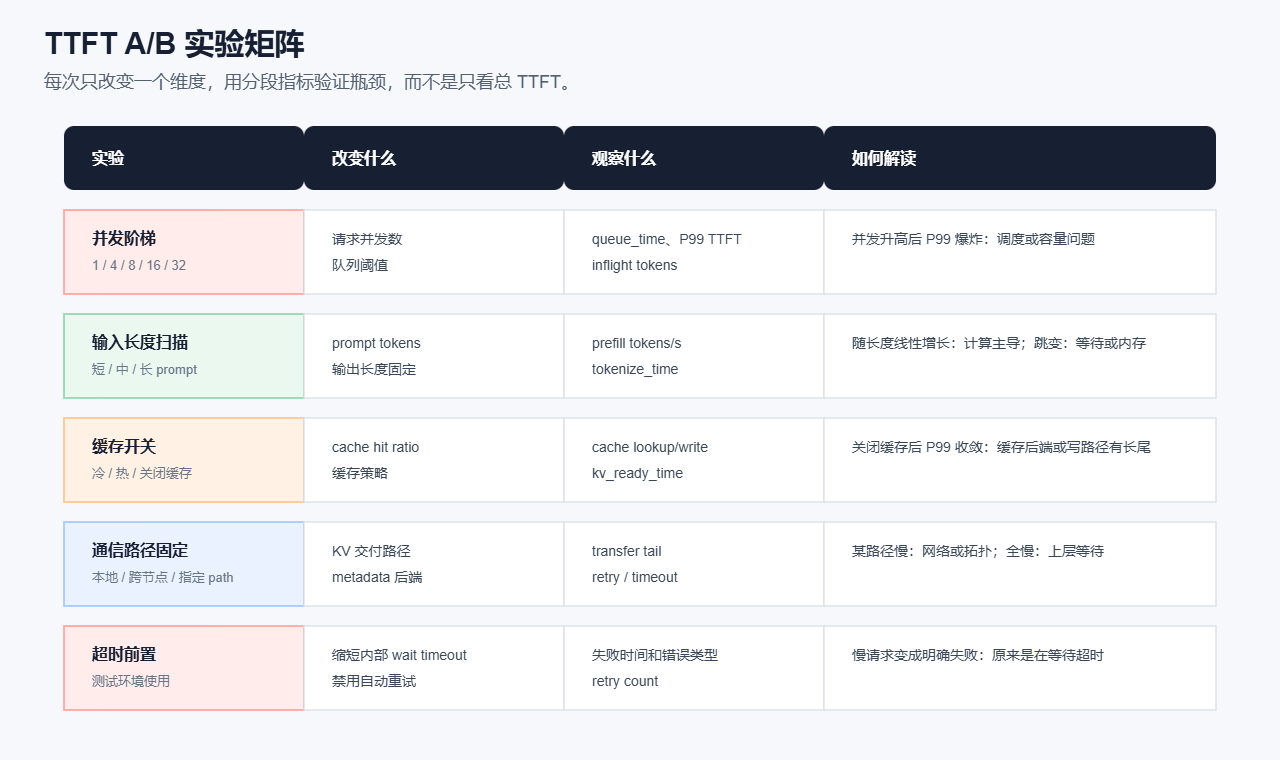1280x760 pixels.
Task: Click the 'kv_ready_time' text
Action: (638, 473)
